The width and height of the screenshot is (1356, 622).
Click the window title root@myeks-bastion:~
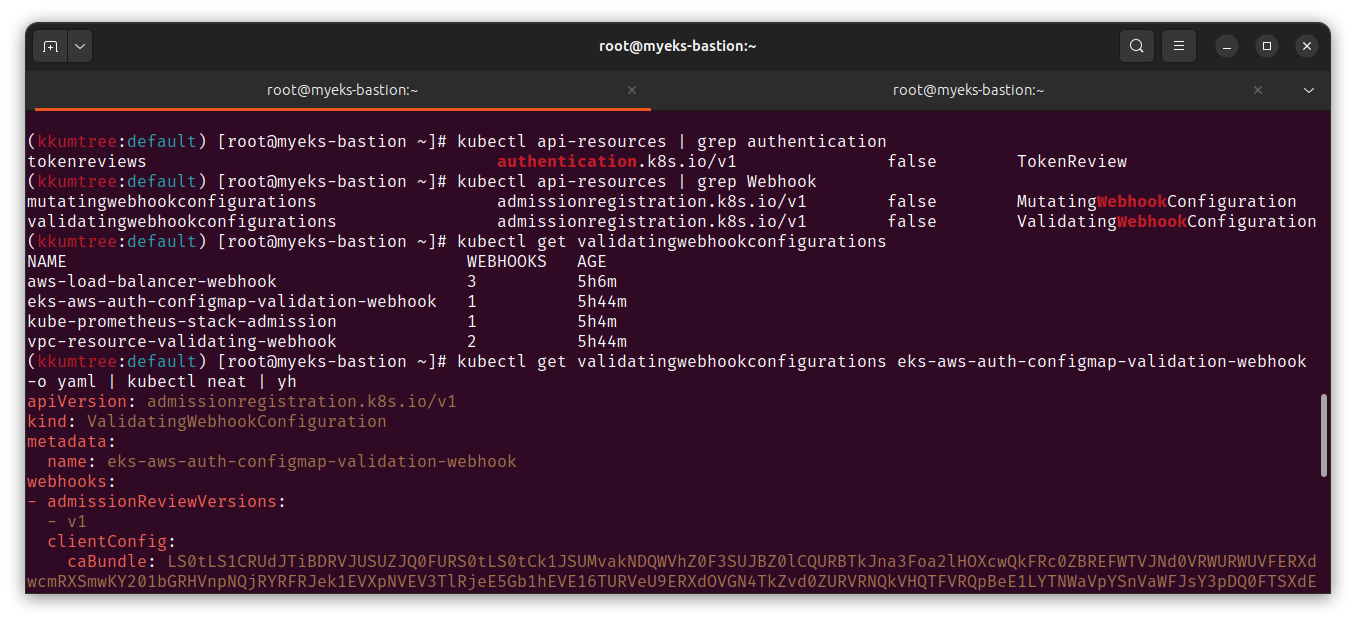[677, 46]
